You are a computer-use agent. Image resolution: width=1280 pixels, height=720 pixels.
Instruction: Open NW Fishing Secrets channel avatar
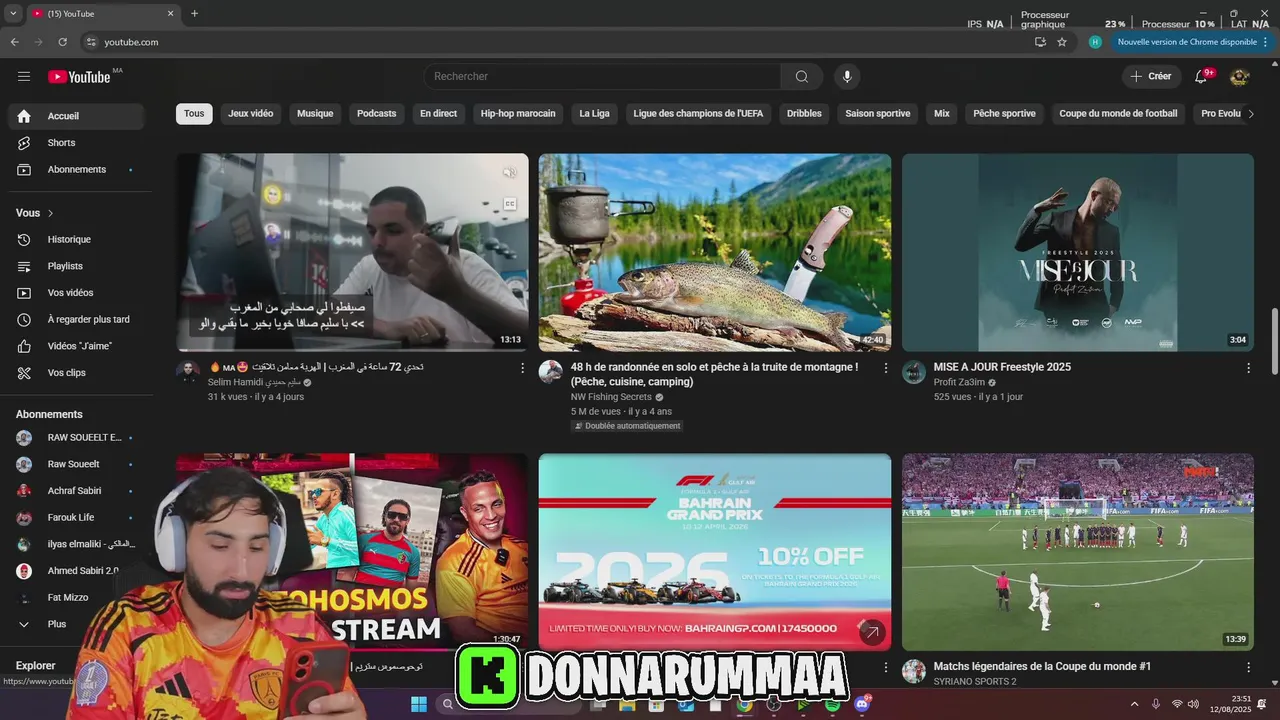(551, 372)
